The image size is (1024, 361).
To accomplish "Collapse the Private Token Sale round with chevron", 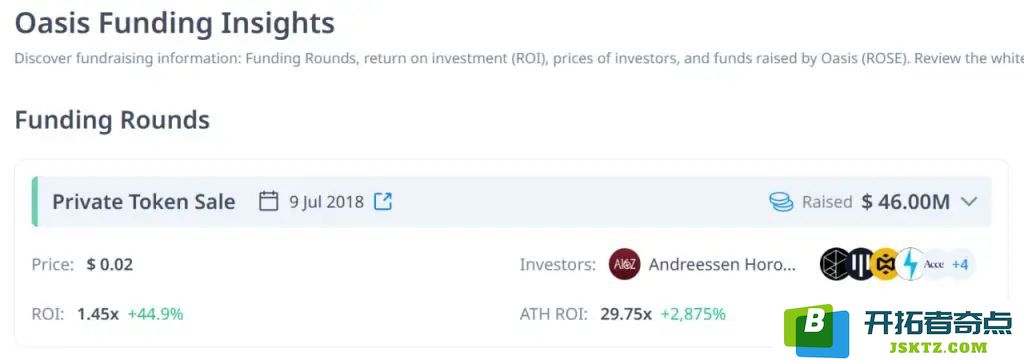I will [x=969, y=202].
